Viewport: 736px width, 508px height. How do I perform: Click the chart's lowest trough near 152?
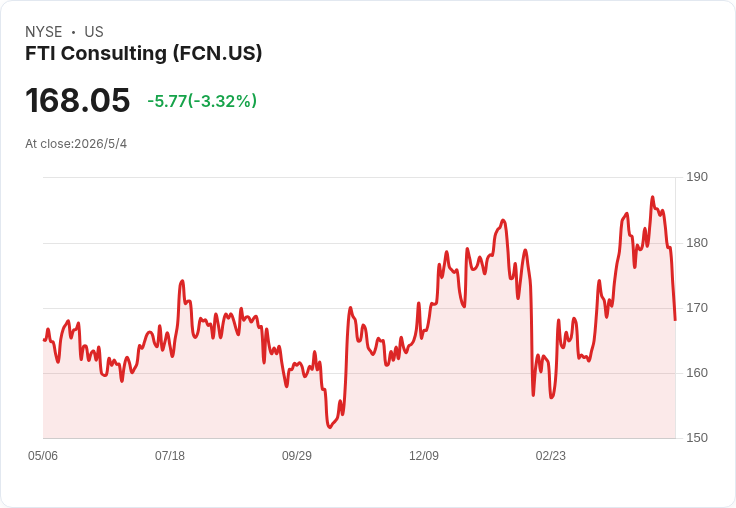(x=329, y=427)
